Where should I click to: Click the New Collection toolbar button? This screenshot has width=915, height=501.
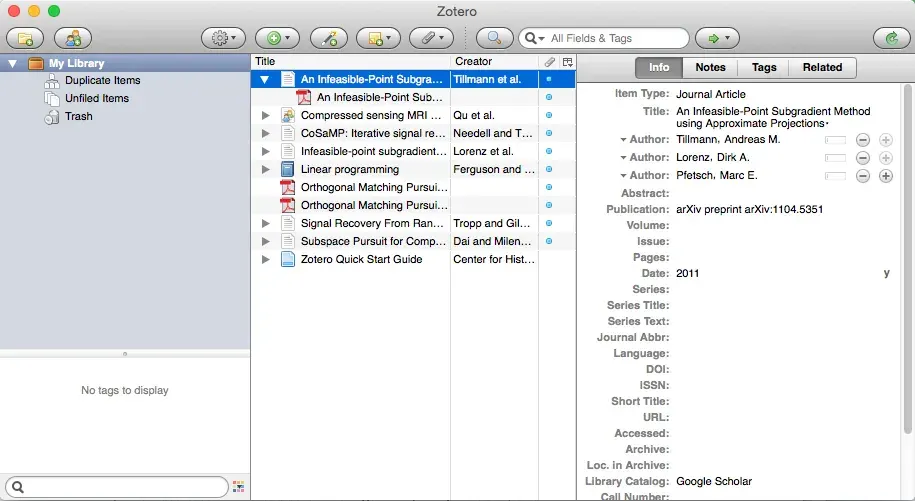tap(25, 38)
